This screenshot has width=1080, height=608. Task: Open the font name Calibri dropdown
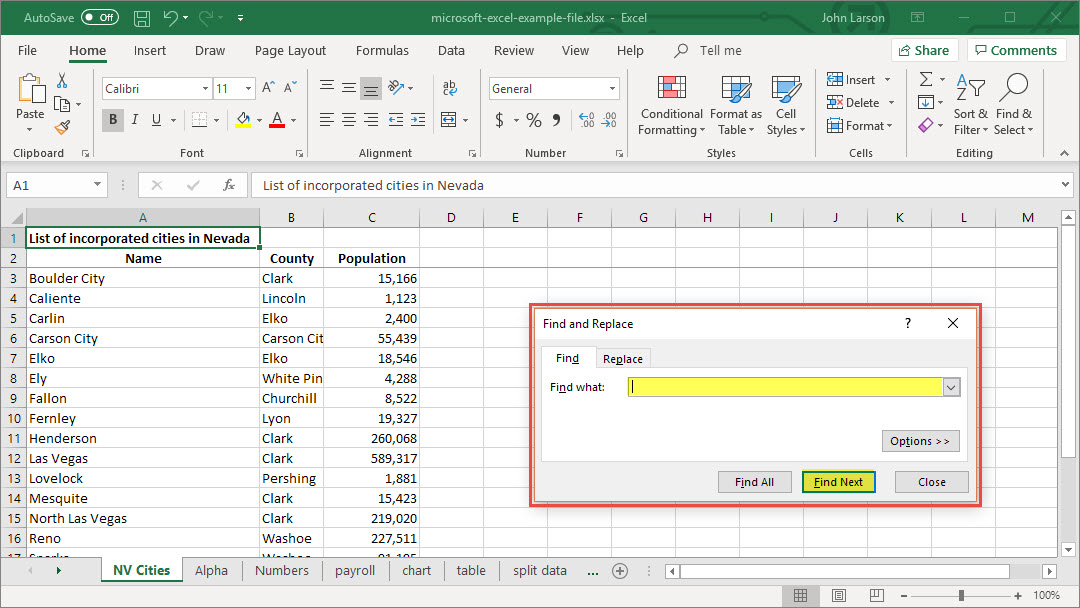click(x=205, y=89)
